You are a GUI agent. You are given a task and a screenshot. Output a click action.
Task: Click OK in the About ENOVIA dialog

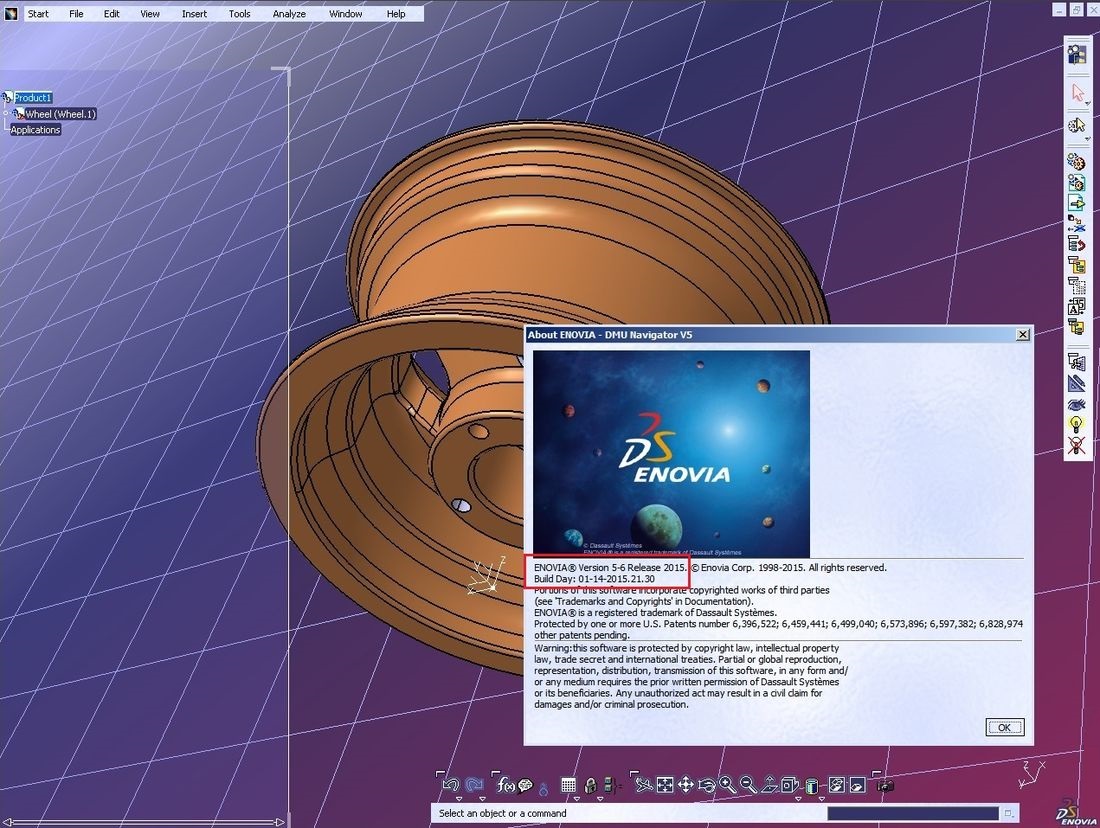1004,727
